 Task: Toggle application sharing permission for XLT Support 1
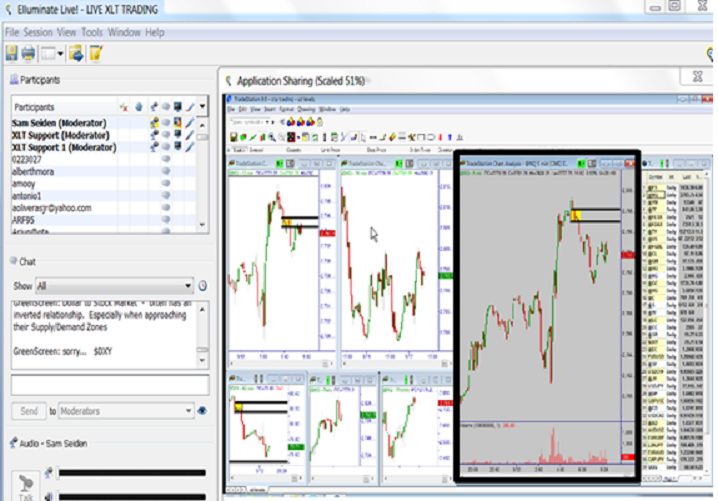coord(177,147)
